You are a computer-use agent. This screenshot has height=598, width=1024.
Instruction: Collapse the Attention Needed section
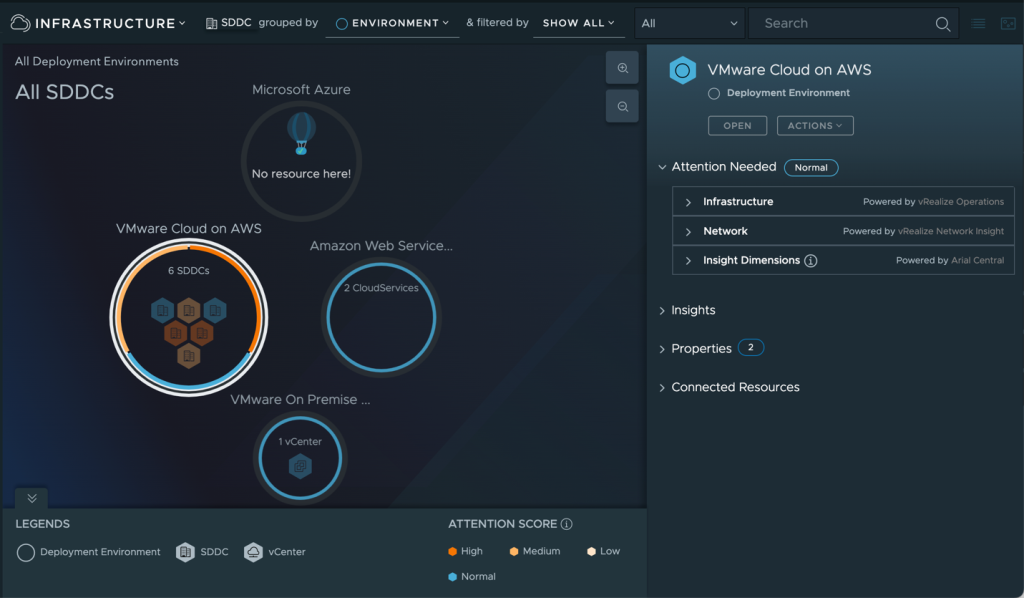[662, 167]
